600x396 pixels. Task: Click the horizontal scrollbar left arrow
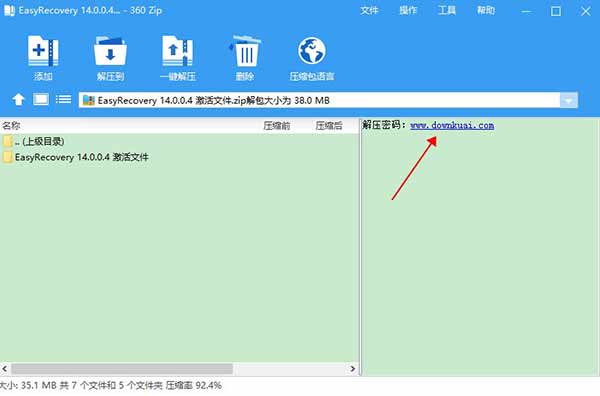click(x=5, y=369)
